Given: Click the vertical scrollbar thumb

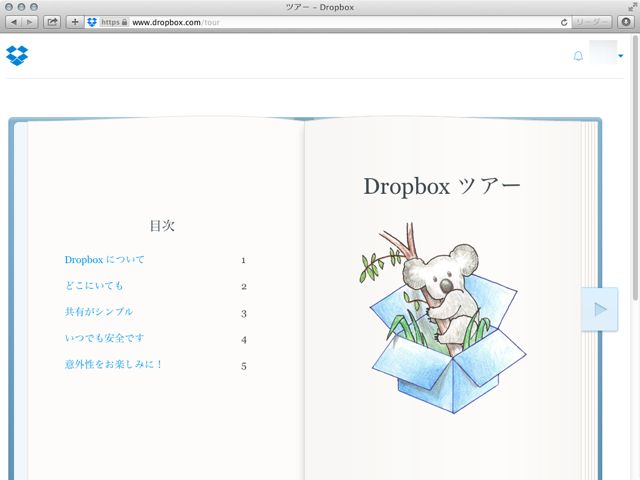Looking at the screenshot, I should (x=635, y=168).
